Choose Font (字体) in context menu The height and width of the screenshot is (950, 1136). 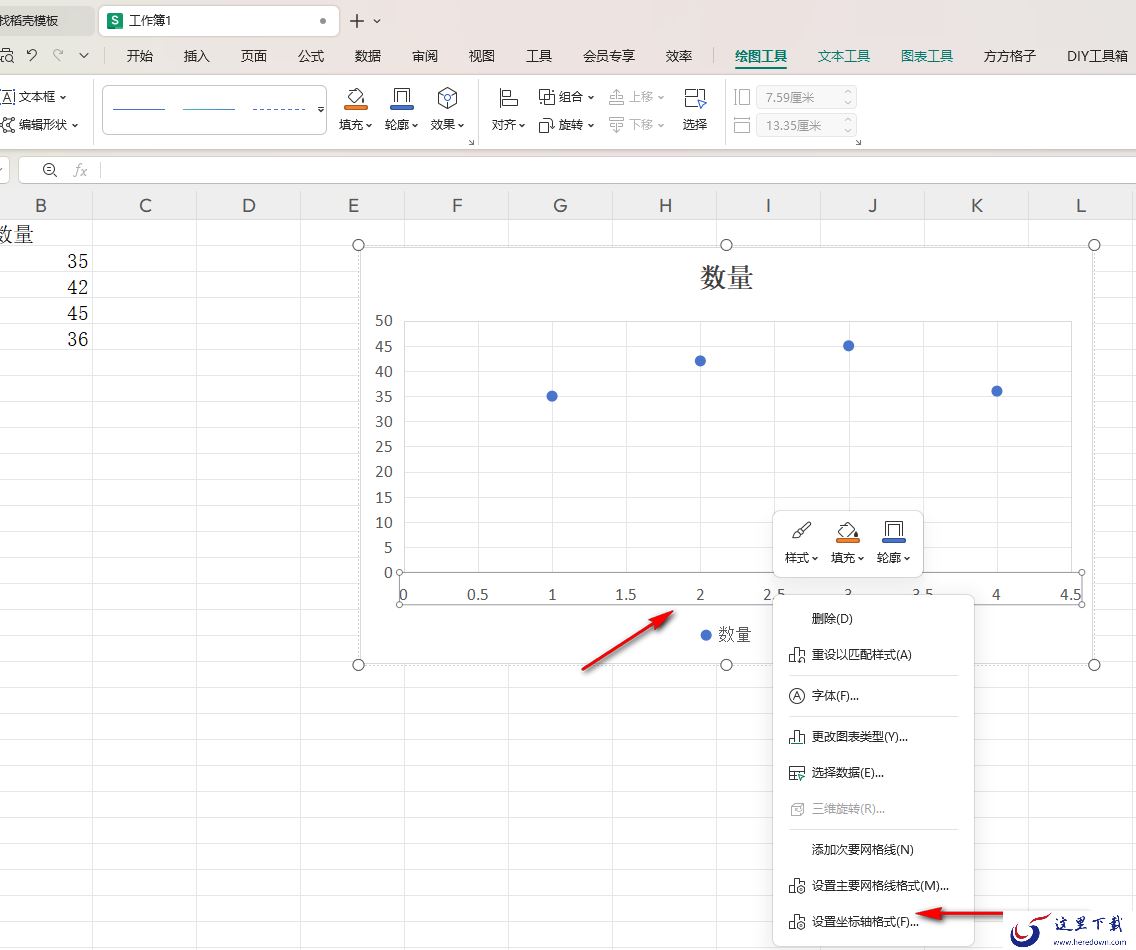pos(873,696)
